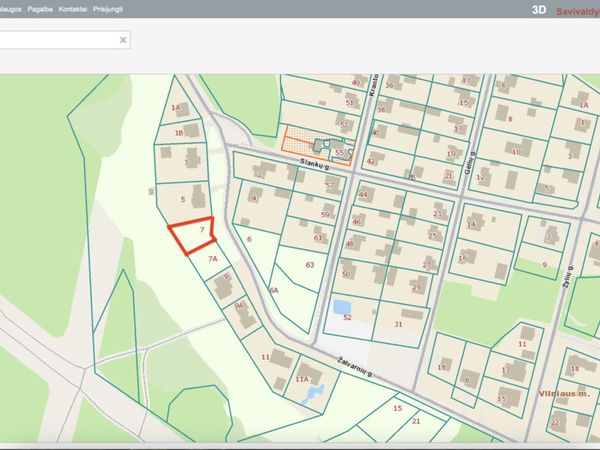The width and height of the screenshot is (600, 450).
Task: Click parcel label 42
Action: click(370, 161)
